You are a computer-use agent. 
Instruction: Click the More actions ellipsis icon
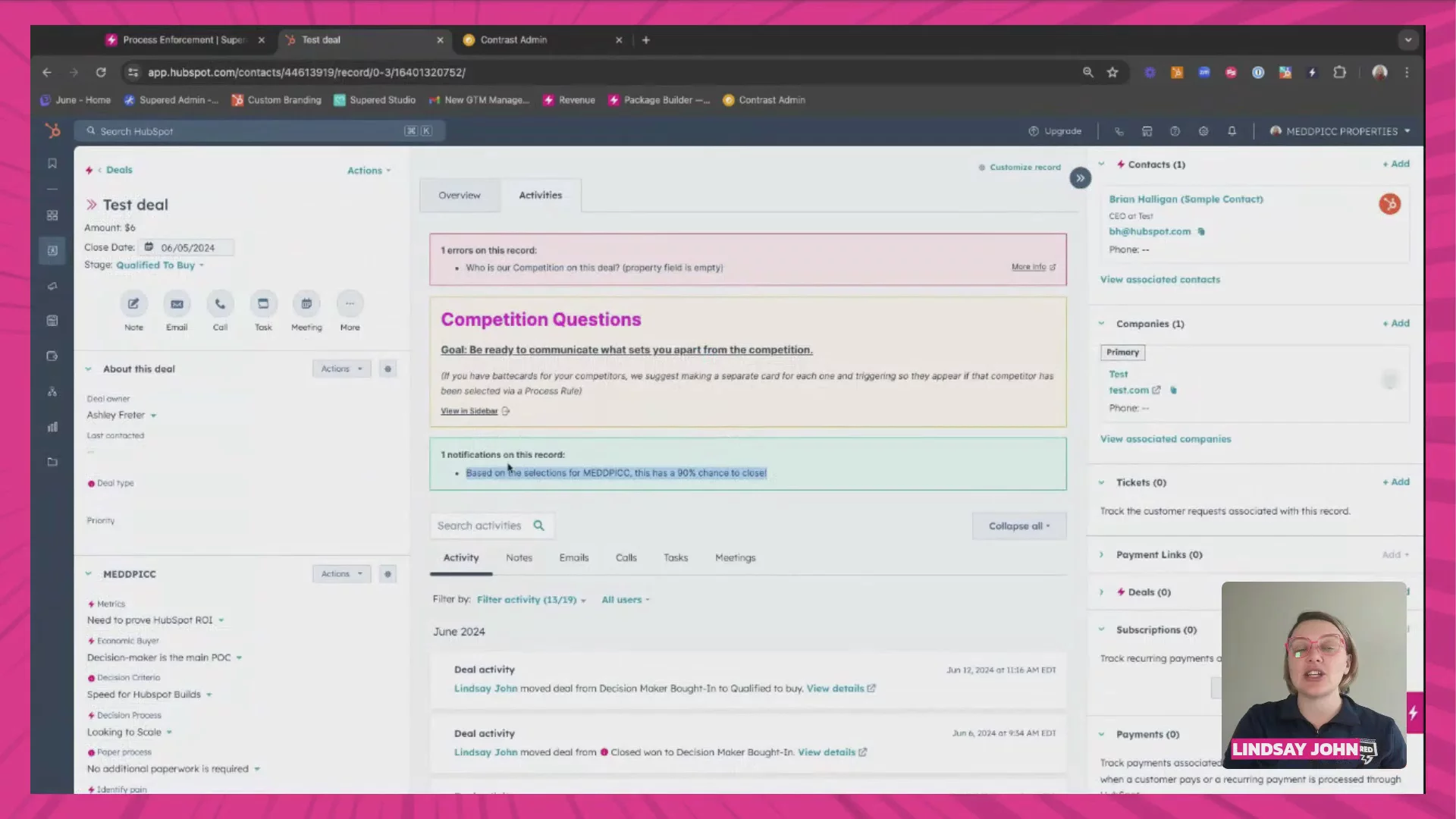(x=350, y=303)
